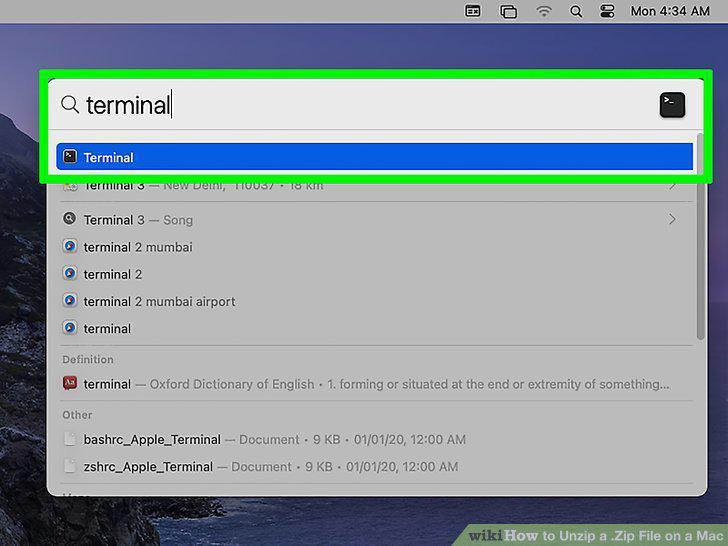Viewport: 728px width, 546px height.
Task: Click the Terminal app icon in the highlighted result
Action: pyautogui.click(x=70, y=156)
